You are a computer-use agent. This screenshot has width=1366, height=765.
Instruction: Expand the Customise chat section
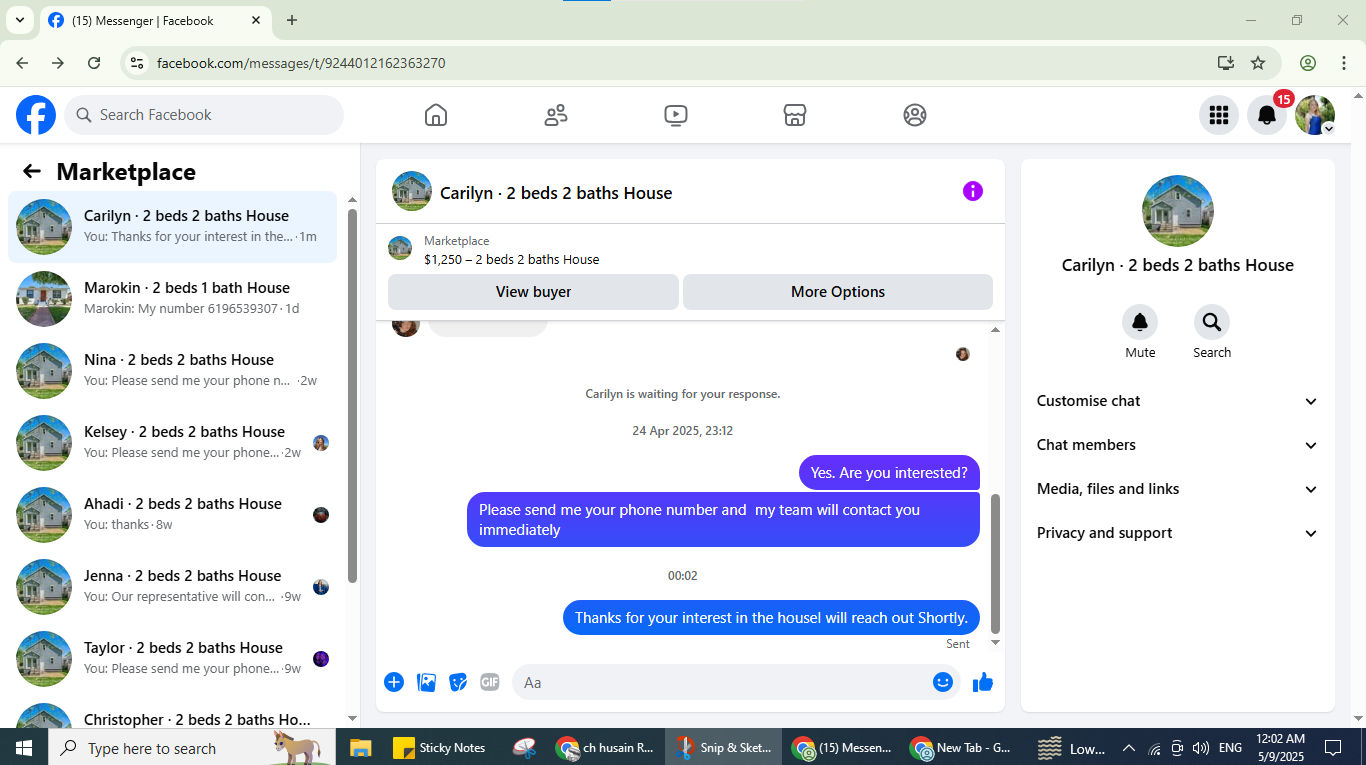coord(1178,401)
